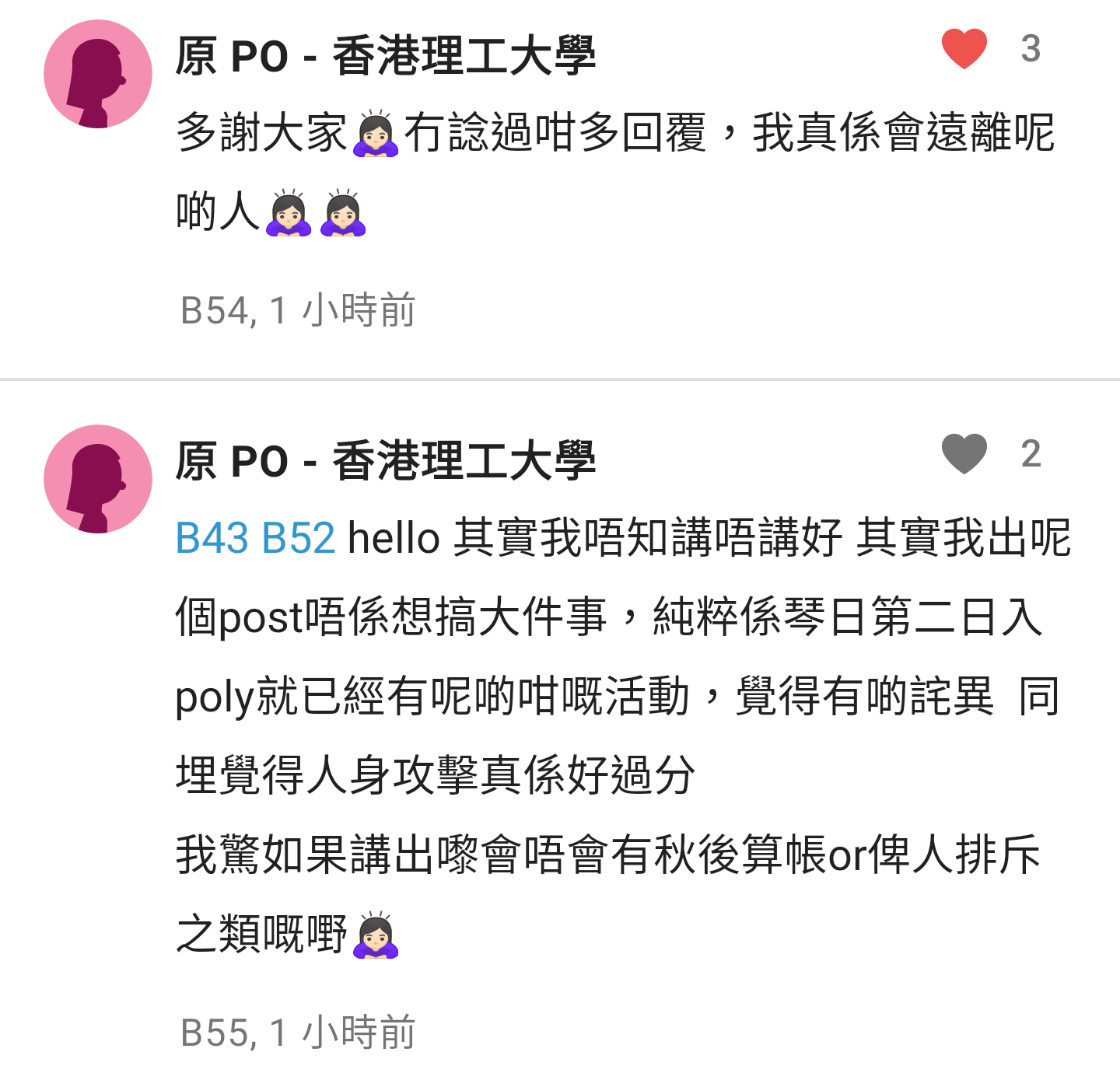Select the B55 floor number label
Image resolution: width=1120 pixels, height=1080 pixels.
(x=215, y=1033)
